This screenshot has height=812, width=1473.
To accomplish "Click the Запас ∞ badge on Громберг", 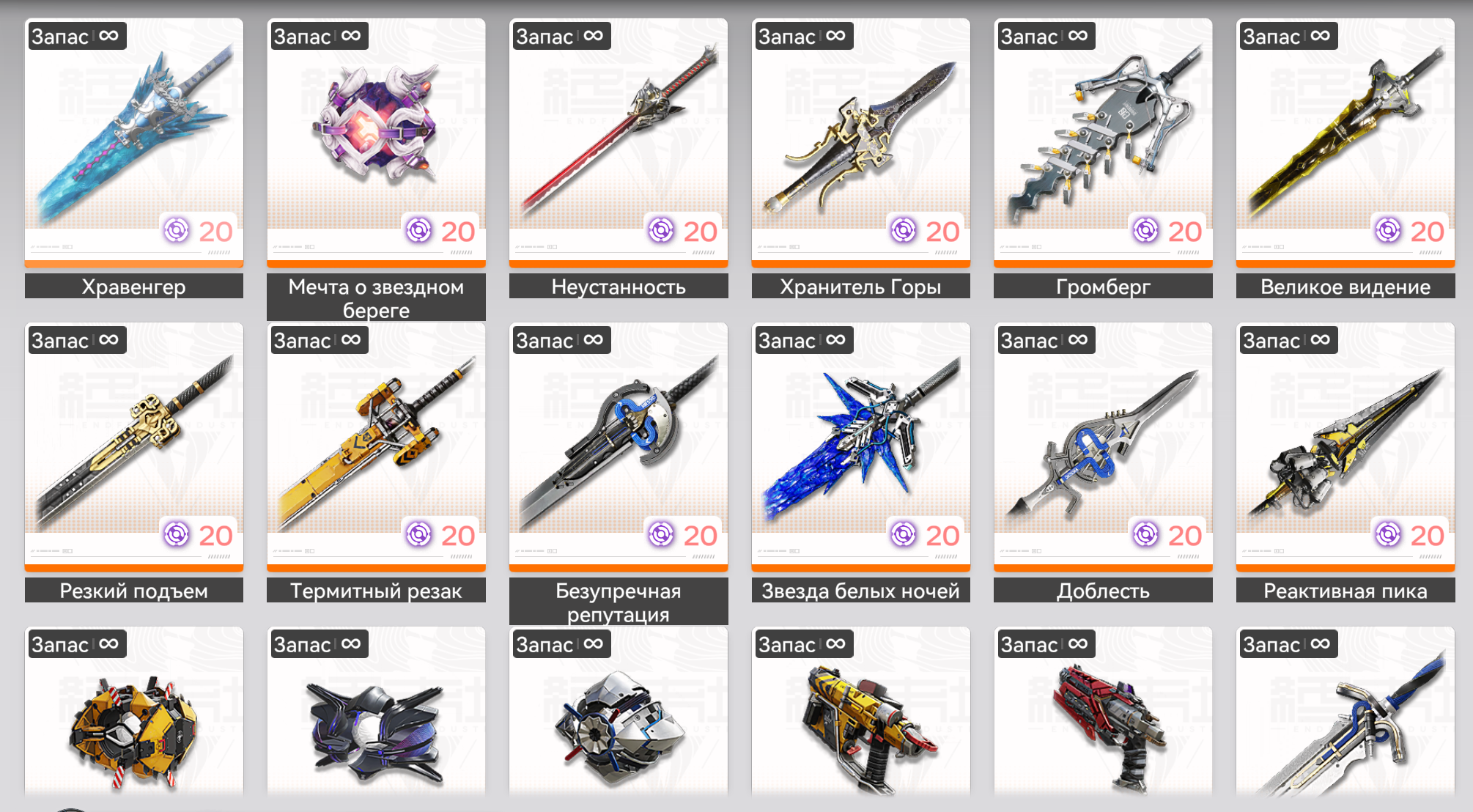I will pos(1044,36).
